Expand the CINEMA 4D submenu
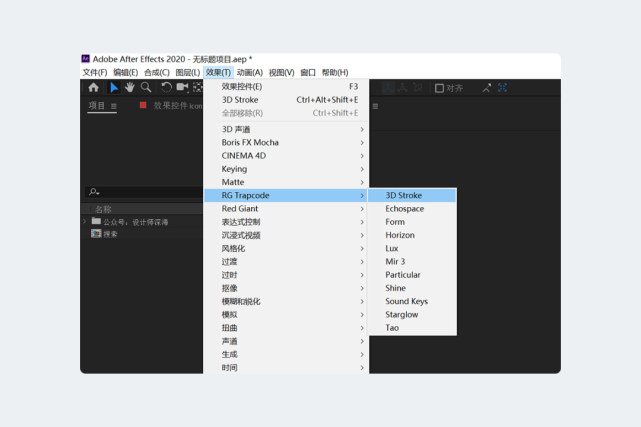 286,156
